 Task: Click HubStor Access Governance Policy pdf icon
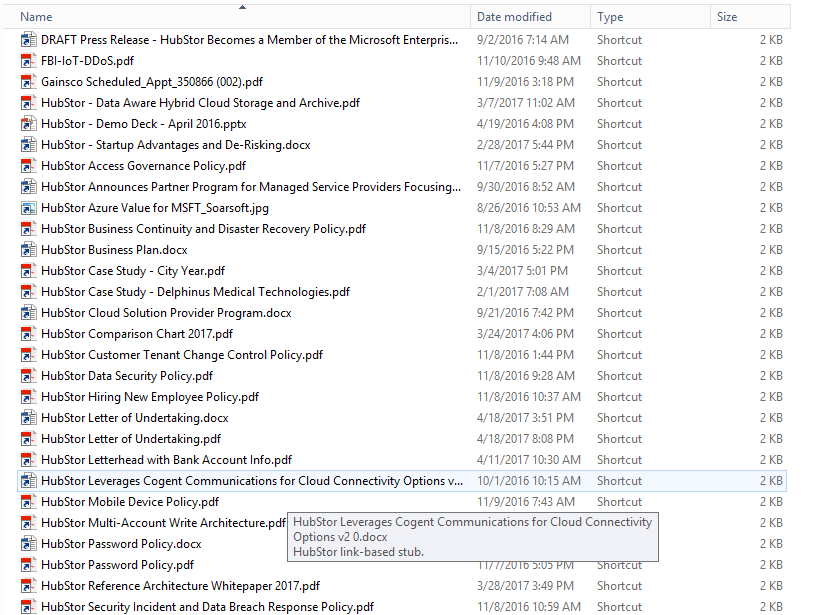(x=28, y=166)
